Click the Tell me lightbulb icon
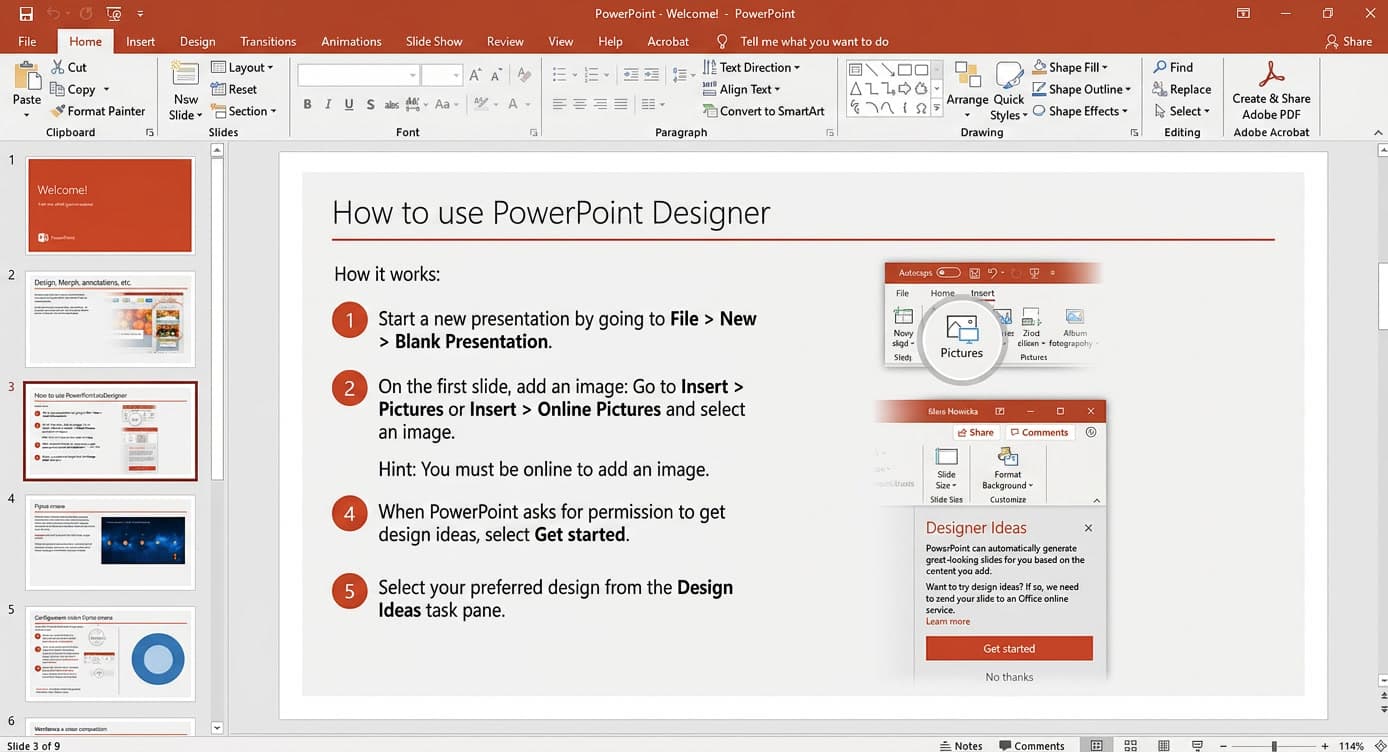Image resolution: width=1388 pixels, height=752 pixels. [722, 42]
